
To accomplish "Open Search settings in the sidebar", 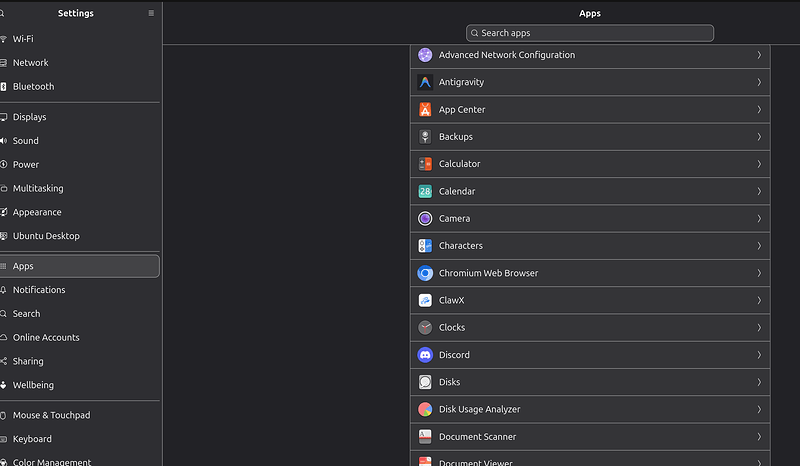I will (x=79, y=313).
